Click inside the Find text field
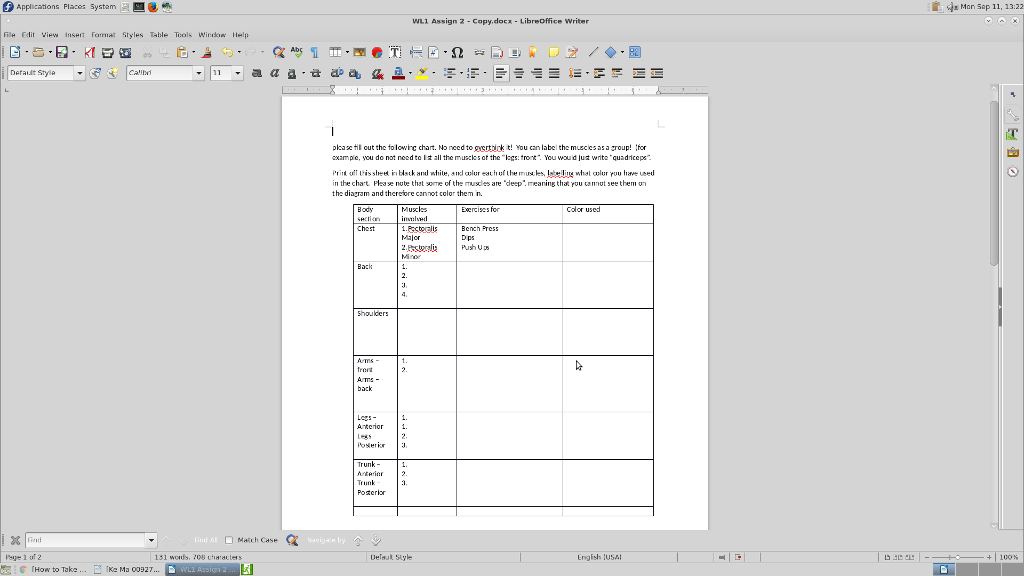Screen dimensions: 1024x576 [x=90, y=540]
